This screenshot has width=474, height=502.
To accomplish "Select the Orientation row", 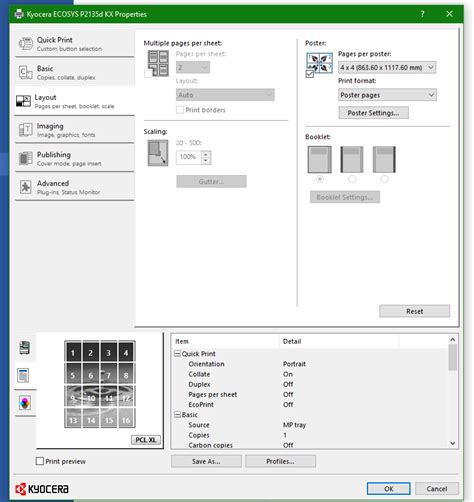I will 310,364.
